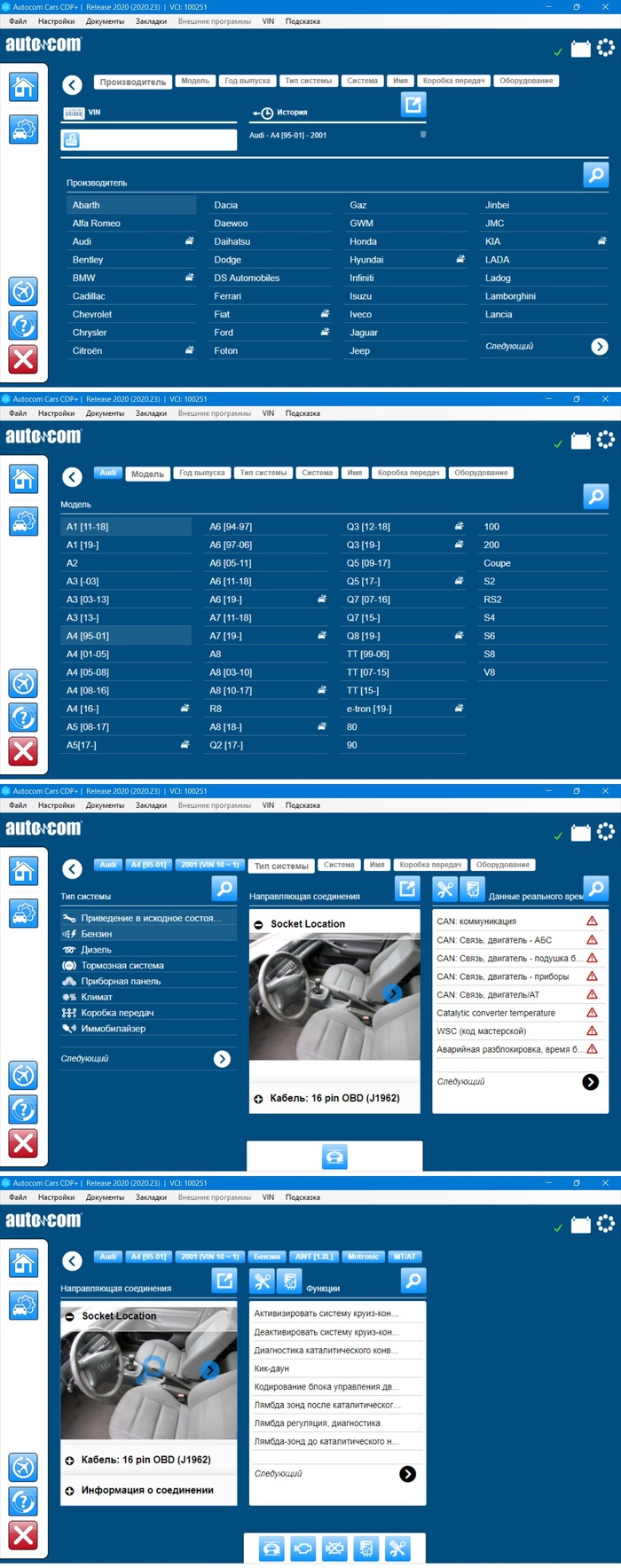Viewport: 621px width, 1568px height.
Task: Click the Бензин breadcrumb in functions window
Action: point(267,1257)
